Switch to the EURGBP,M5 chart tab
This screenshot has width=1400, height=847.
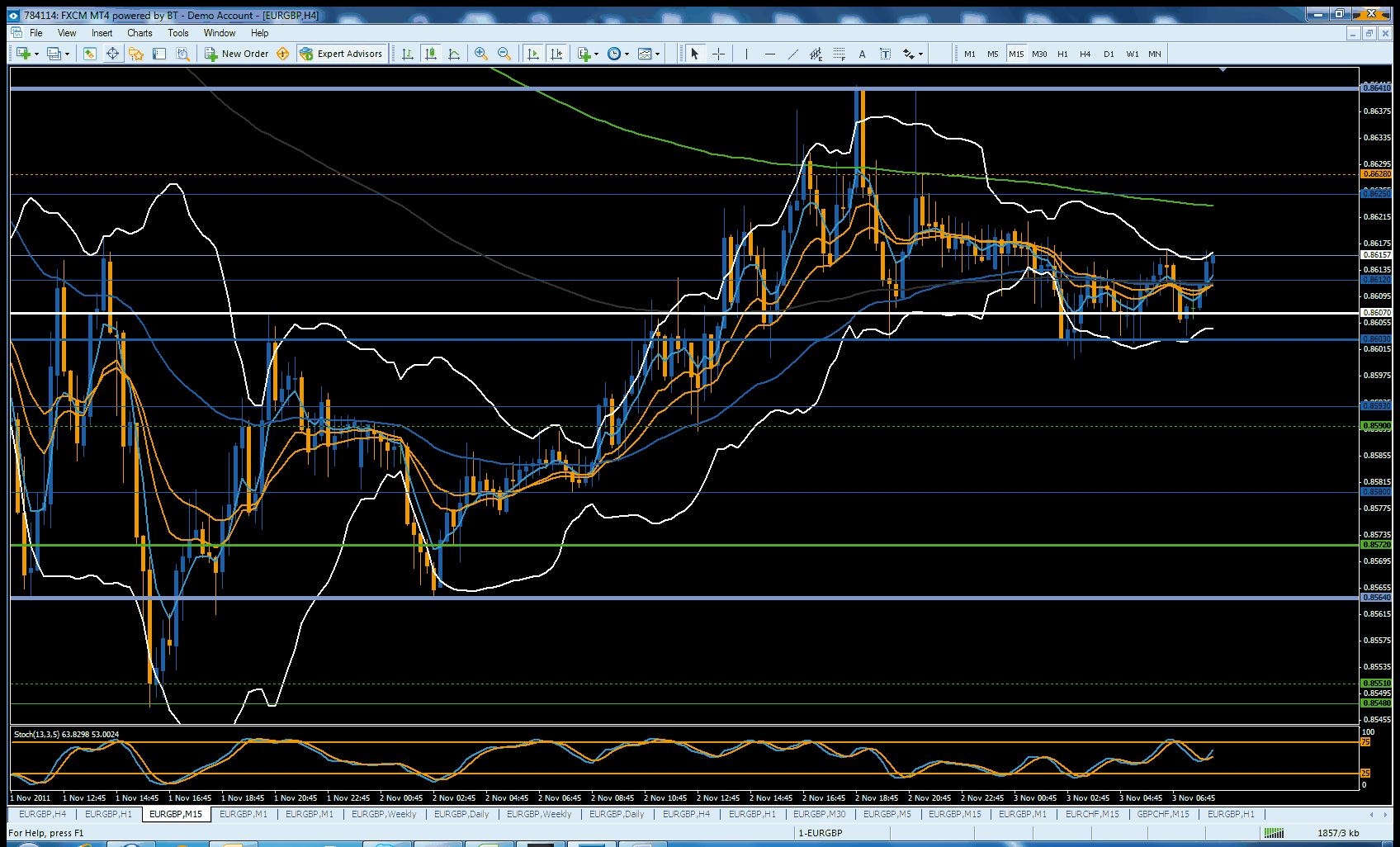pyautogui.click(x=887, y=814)
